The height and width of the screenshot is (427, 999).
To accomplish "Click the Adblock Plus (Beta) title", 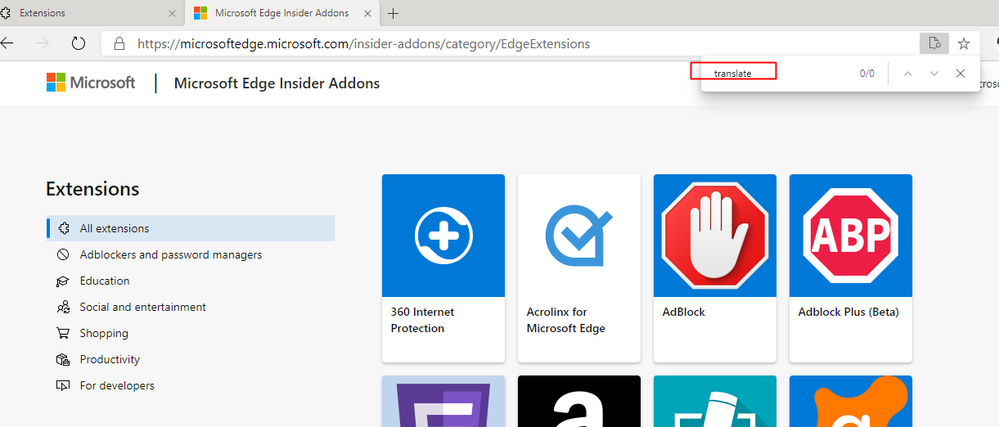I will click(849, 312).
